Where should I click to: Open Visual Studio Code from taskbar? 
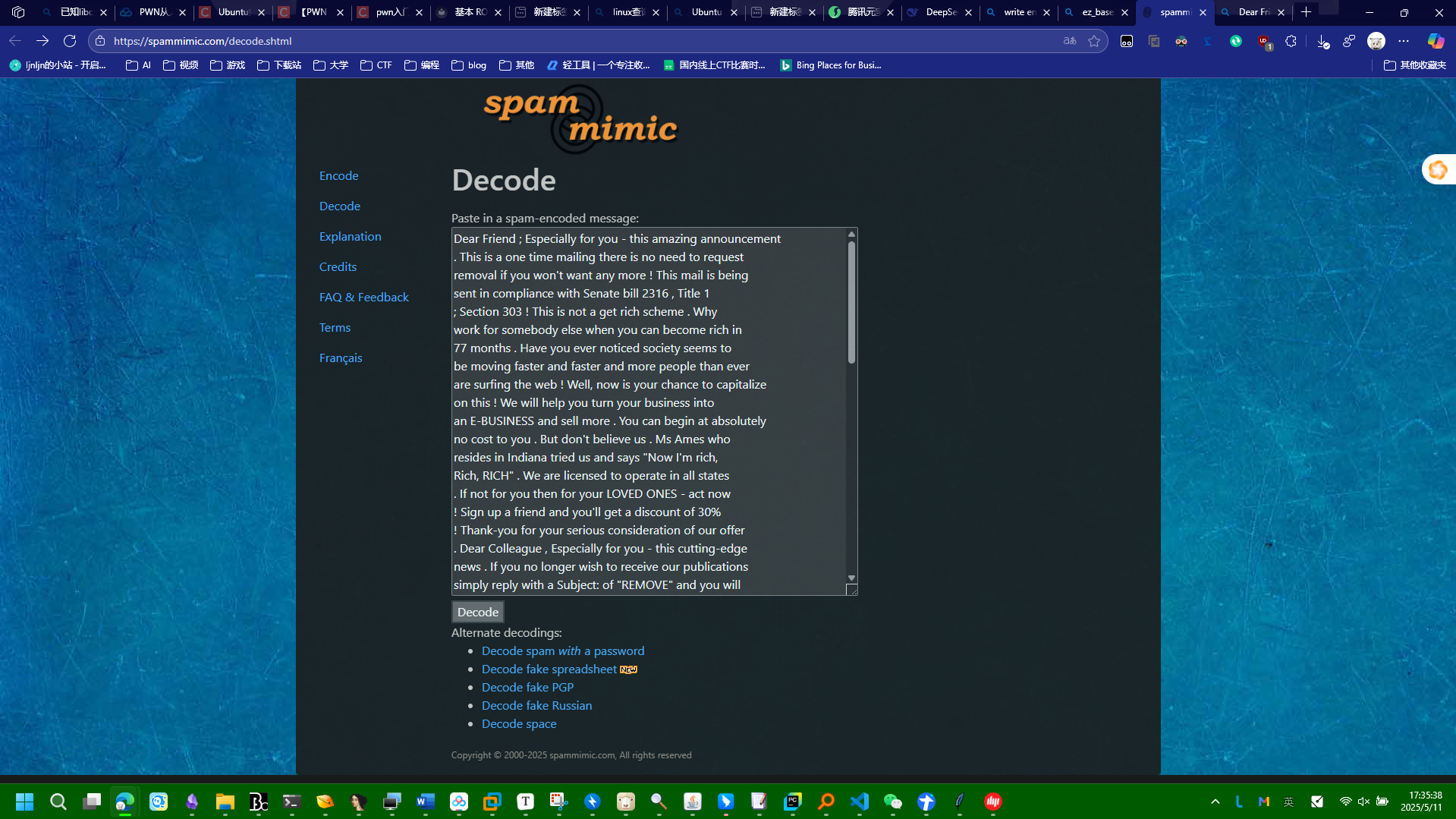859,802
